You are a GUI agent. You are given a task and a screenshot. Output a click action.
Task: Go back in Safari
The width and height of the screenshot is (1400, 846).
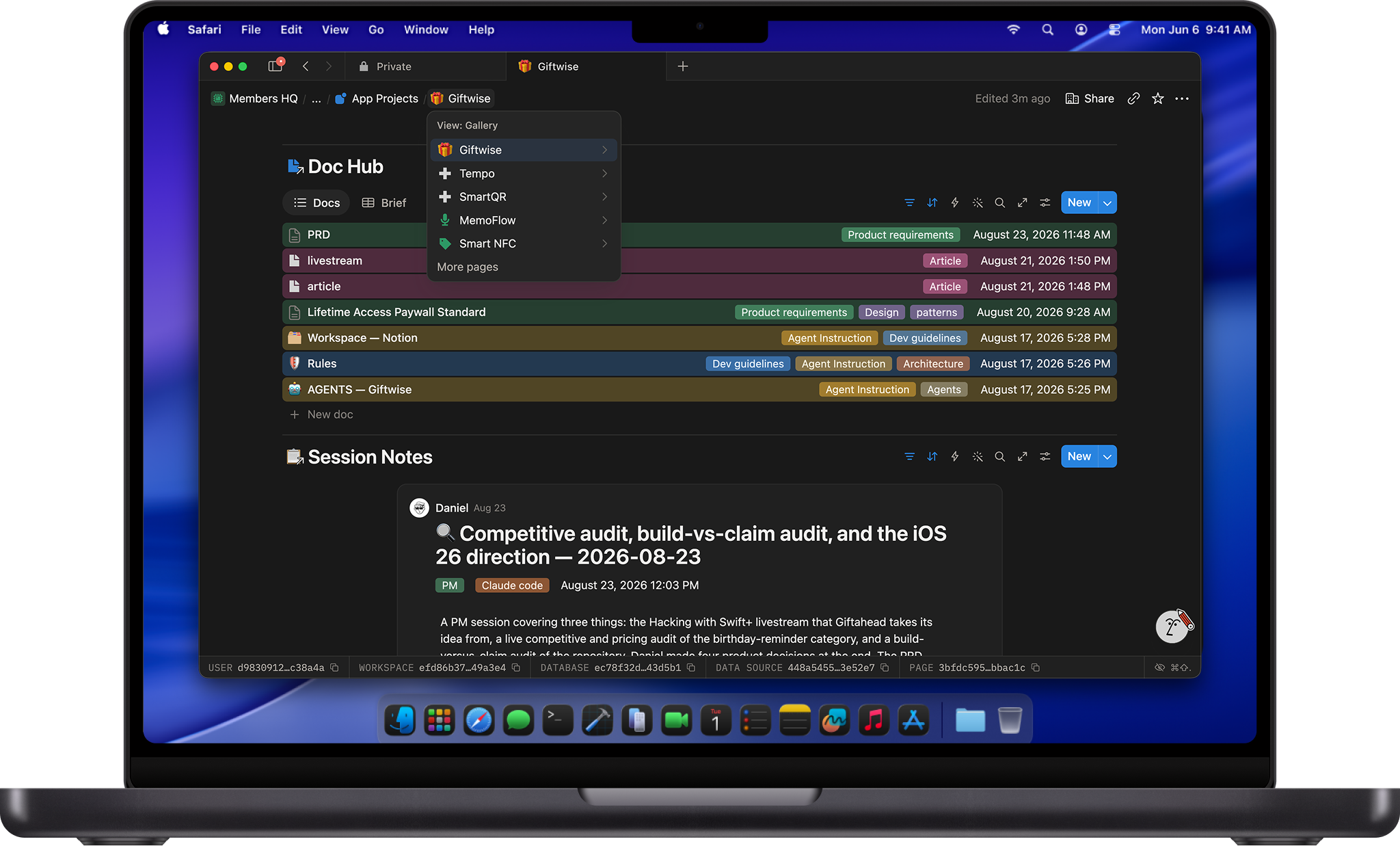click(x=306, y=66)
